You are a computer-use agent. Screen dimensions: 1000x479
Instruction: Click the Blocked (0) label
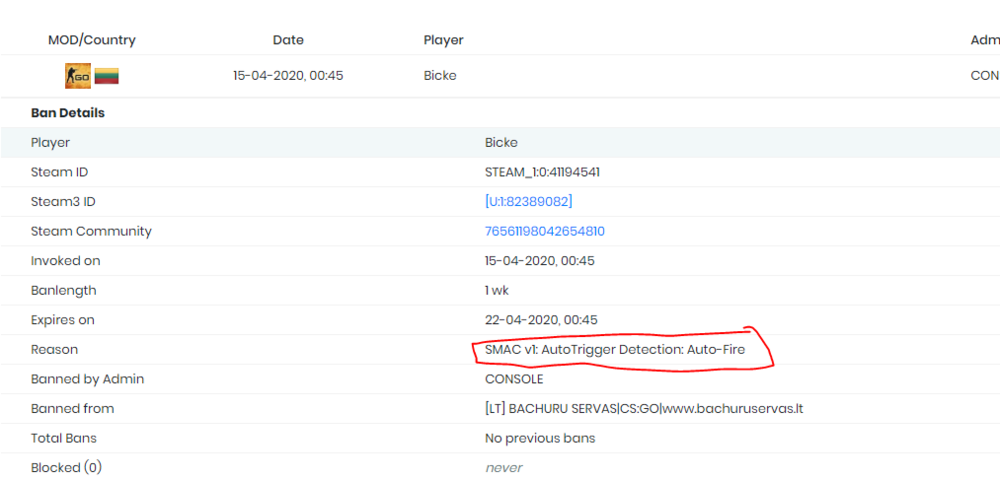coord(66,467)
